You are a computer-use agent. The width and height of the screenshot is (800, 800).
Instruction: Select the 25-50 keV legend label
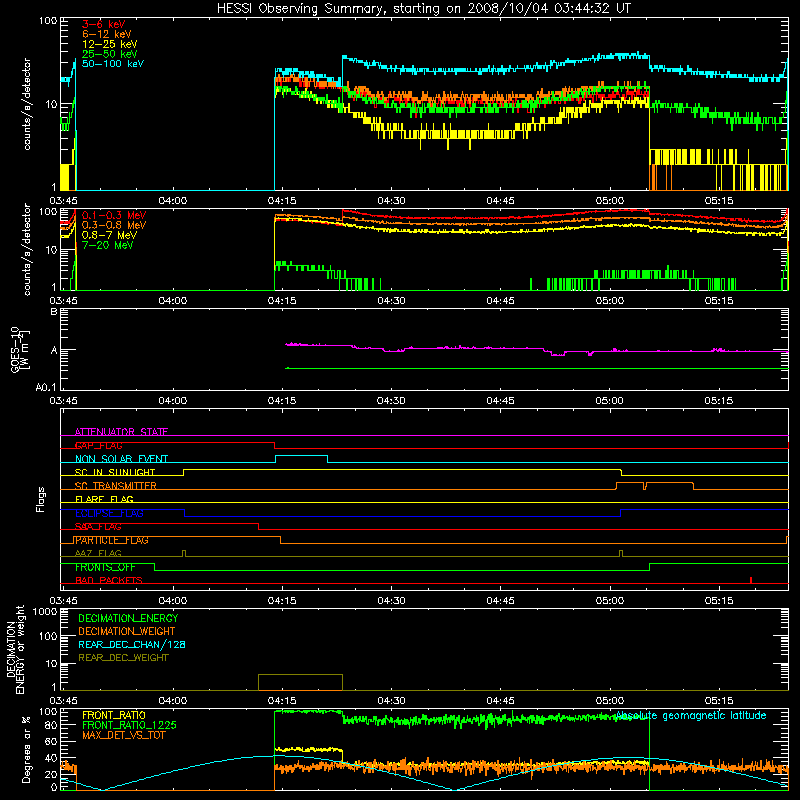[x=110, y=54]
